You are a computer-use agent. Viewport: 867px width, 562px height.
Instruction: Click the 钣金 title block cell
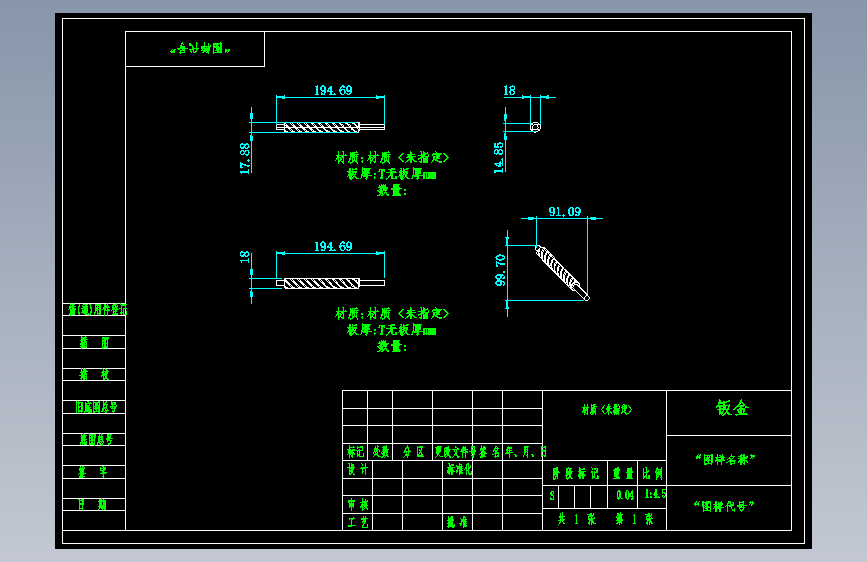[x=729, y=413]
